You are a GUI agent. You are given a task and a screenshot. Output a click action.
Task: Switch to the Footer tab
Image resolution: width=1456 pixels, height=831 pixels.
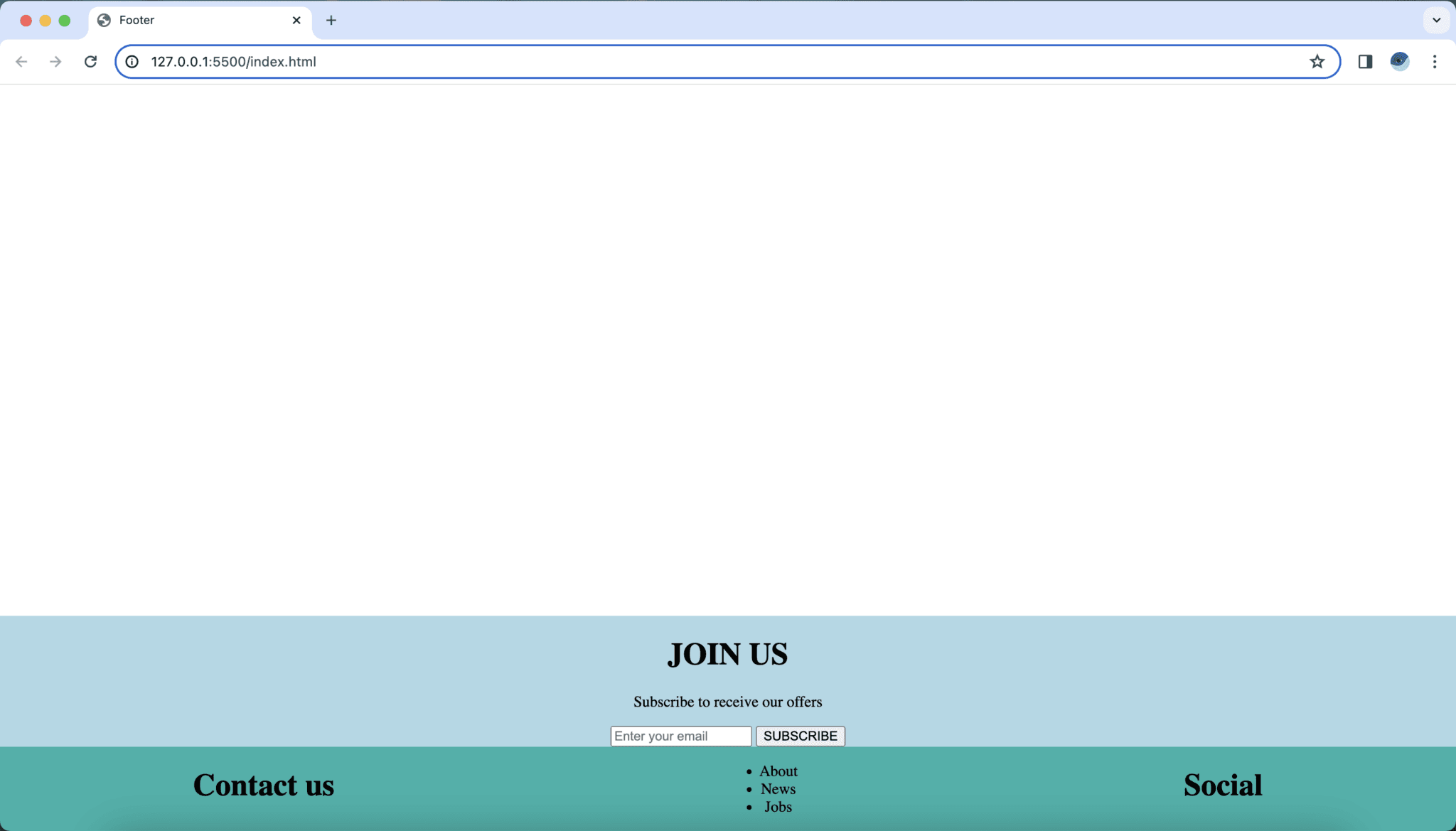click(192, 20)
